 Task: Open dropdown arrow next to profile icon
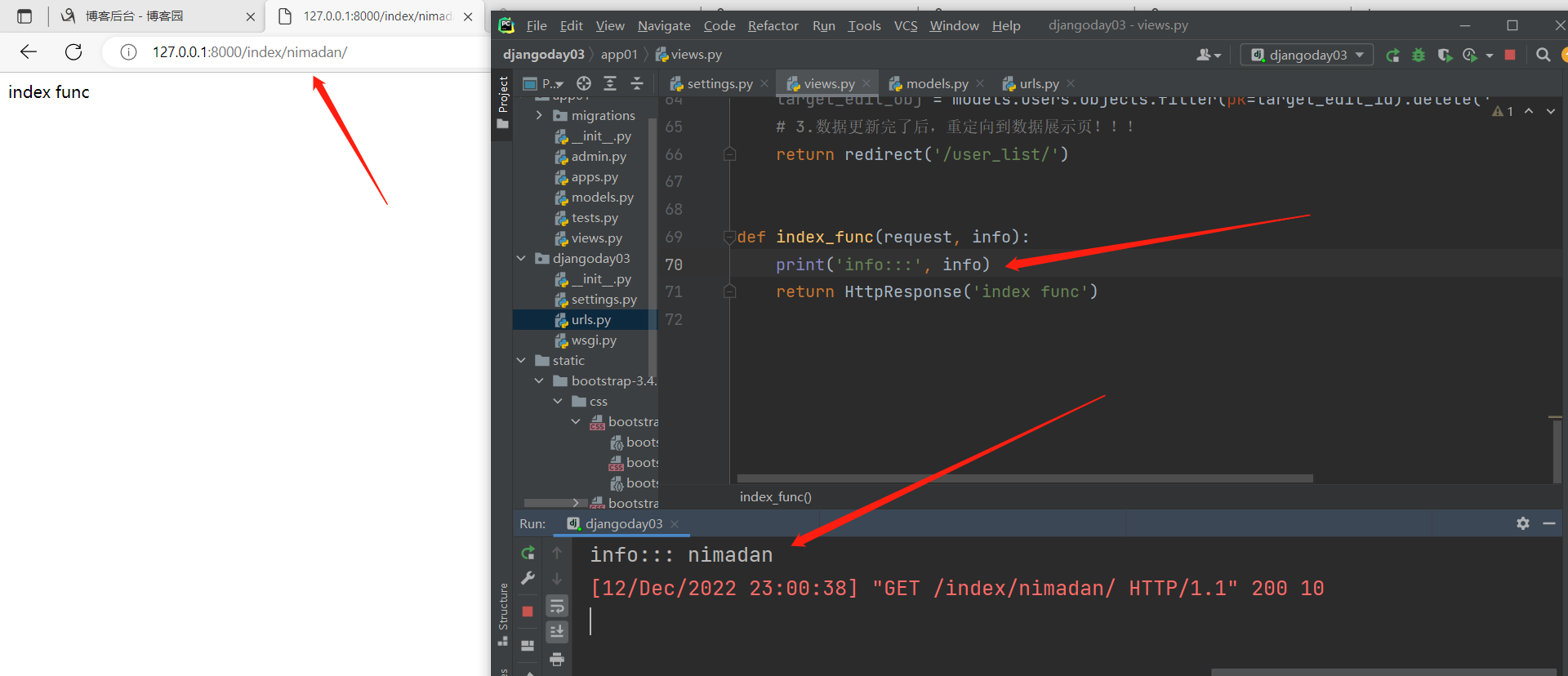[1490, 55]
